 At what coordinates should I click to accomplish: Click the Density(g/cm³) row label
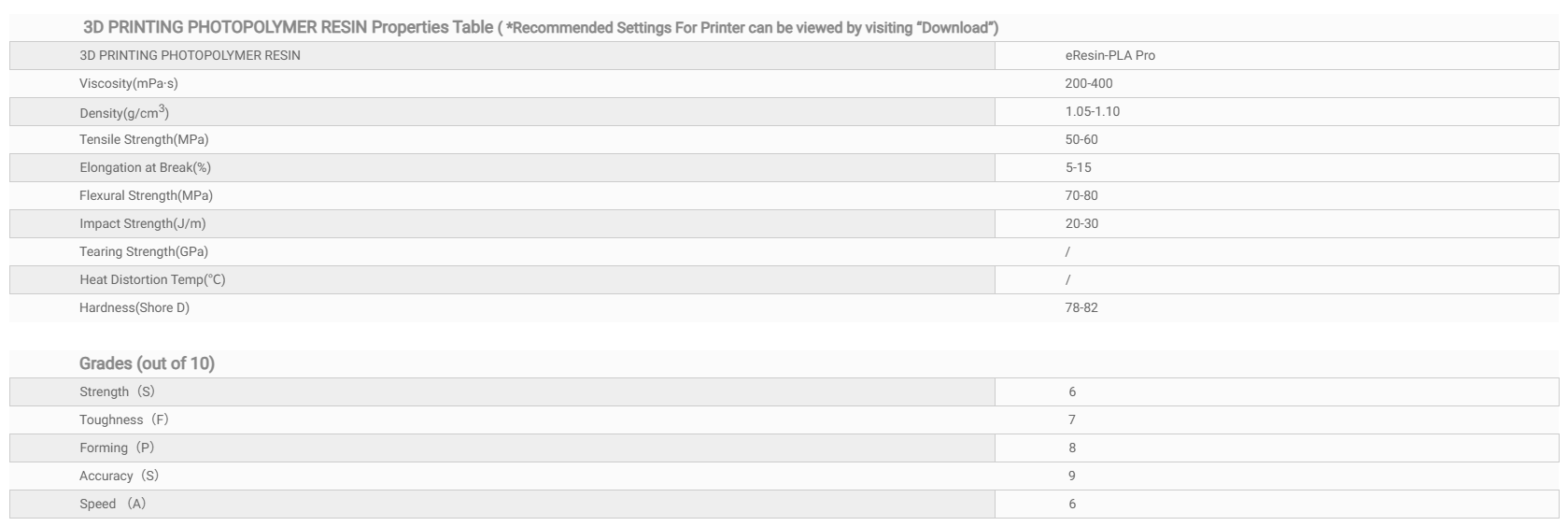click(124, 112)
